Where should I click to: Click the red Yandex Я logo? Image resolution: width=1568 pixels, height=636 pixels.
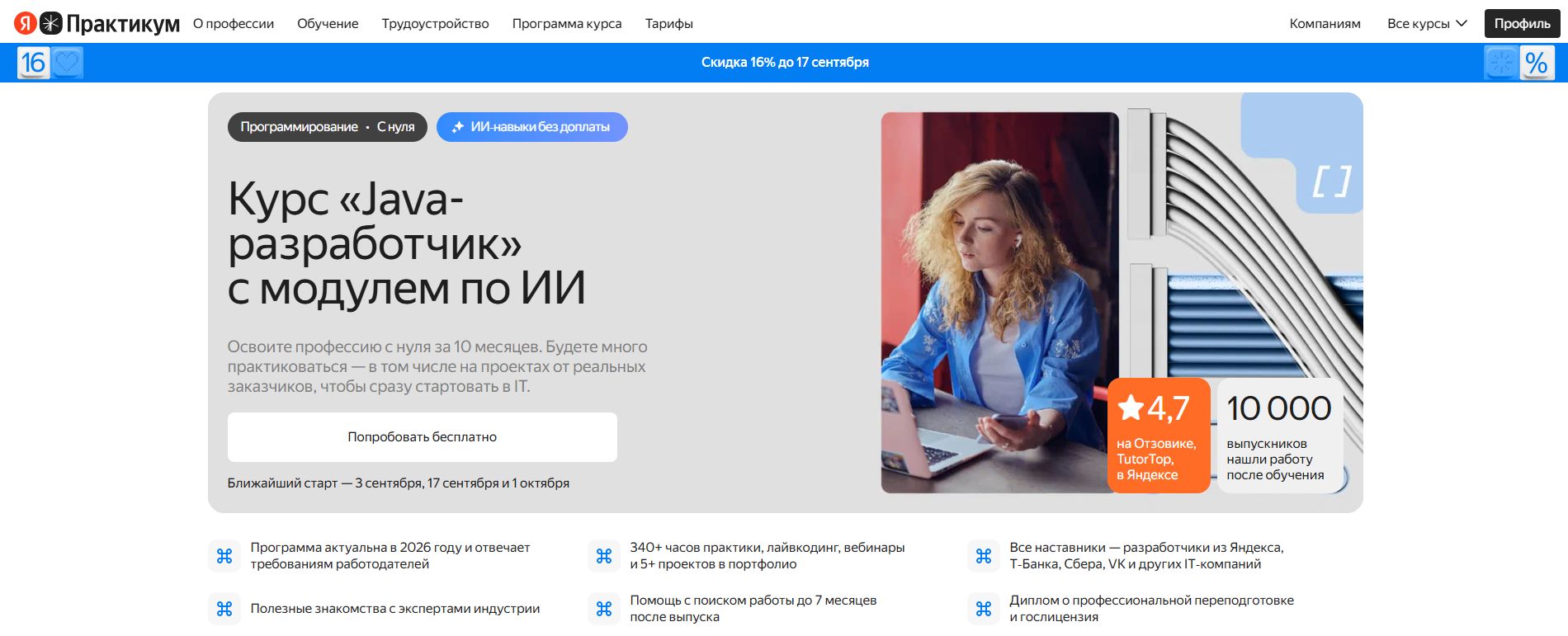pos(26,23)
